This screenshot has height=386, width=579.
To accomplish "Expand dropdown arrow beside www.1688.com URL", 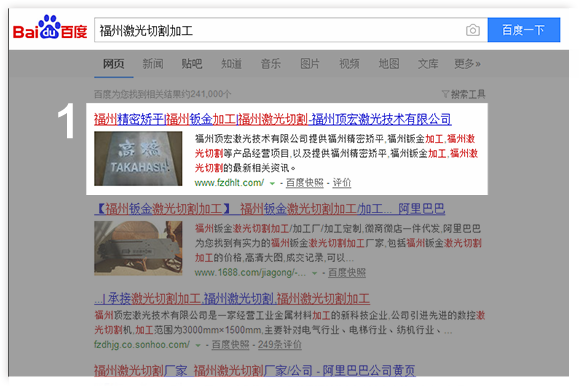I will pos(314,273).
